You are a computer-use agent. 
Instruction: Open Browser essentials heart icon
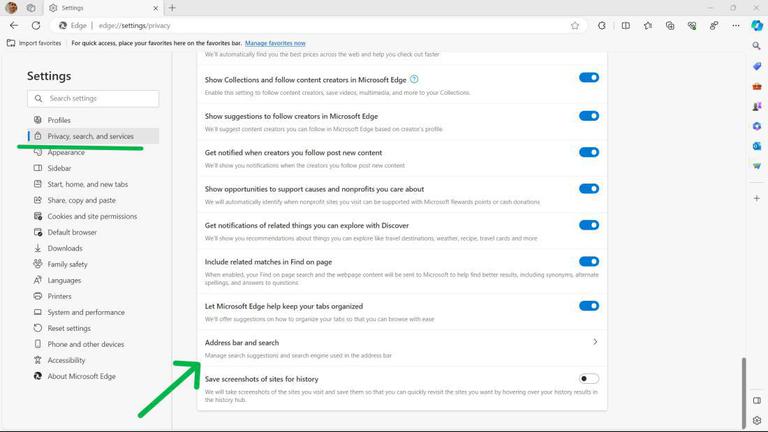(692, 25)
